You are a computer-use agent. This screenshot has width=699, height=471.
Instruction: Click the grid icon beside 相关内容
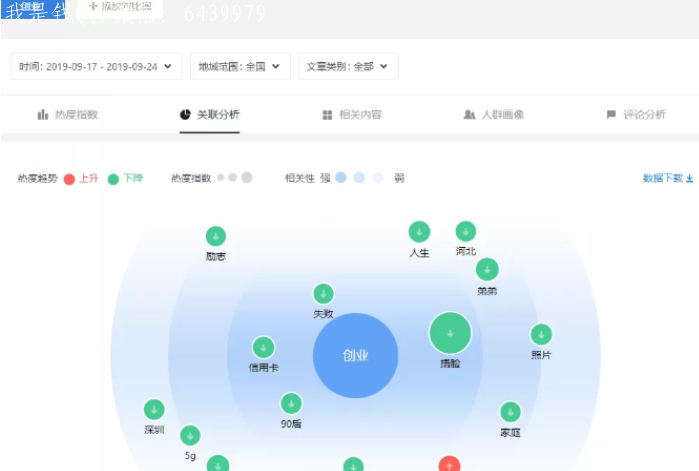click(x=327, y=115)
